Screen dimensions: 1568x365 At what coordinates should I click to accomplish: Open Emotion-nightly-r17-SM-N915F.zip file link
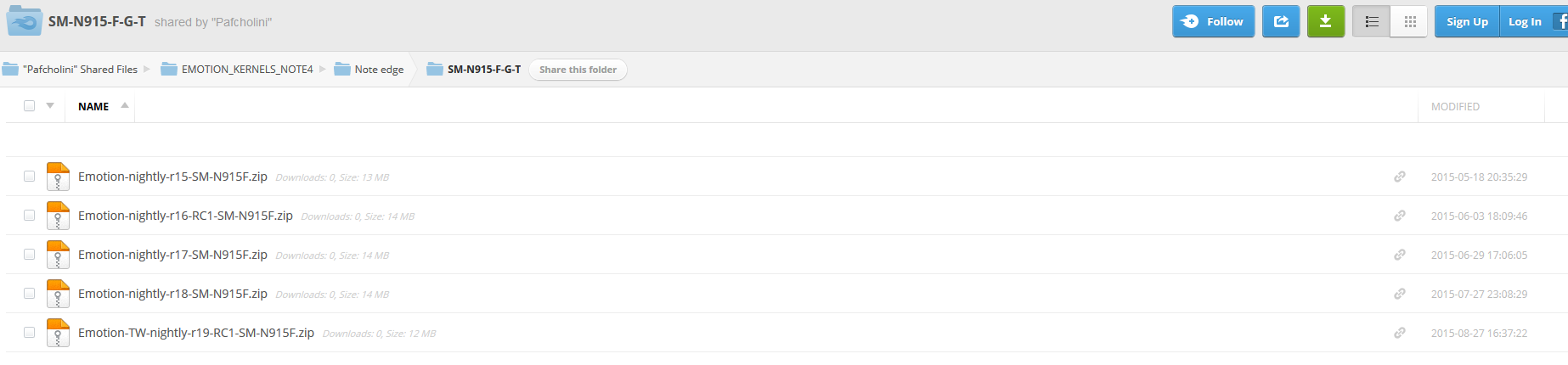point(172,255)
